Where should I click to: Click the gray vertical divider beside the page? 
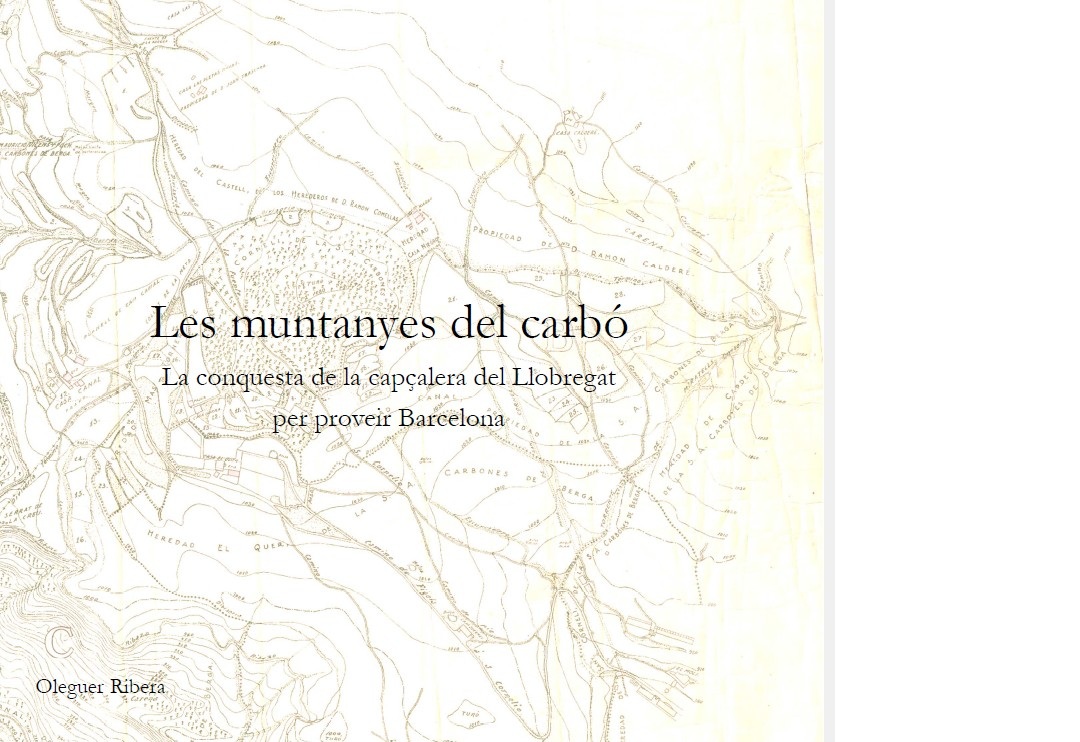(829, 371)
